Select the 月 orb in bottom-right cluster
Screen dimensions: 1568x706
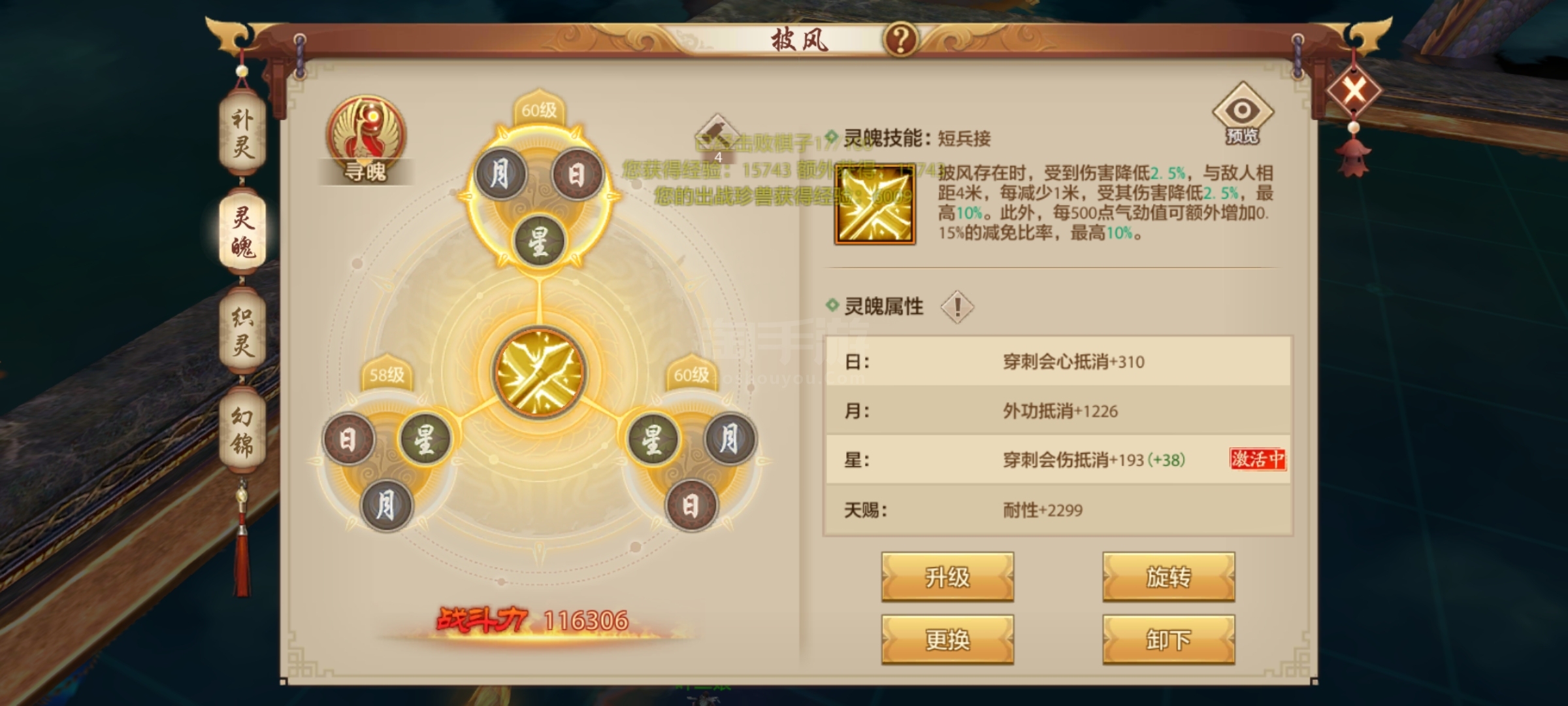(730, 439)
